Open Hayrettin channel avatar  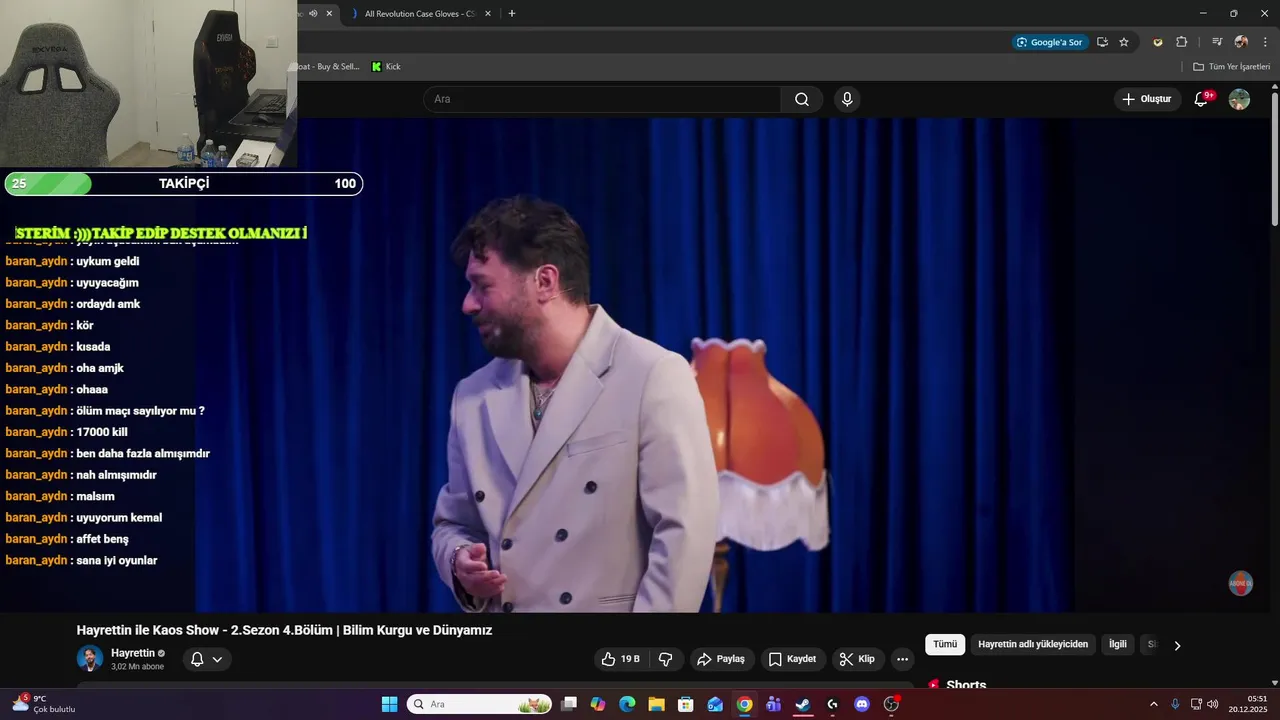[90, 658]
